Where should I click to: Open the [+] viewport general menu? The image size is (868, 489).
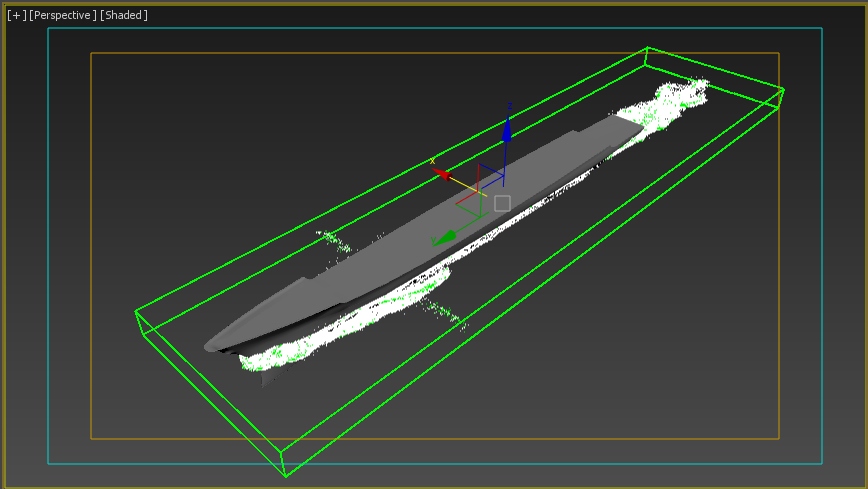(x=17, y=15)
